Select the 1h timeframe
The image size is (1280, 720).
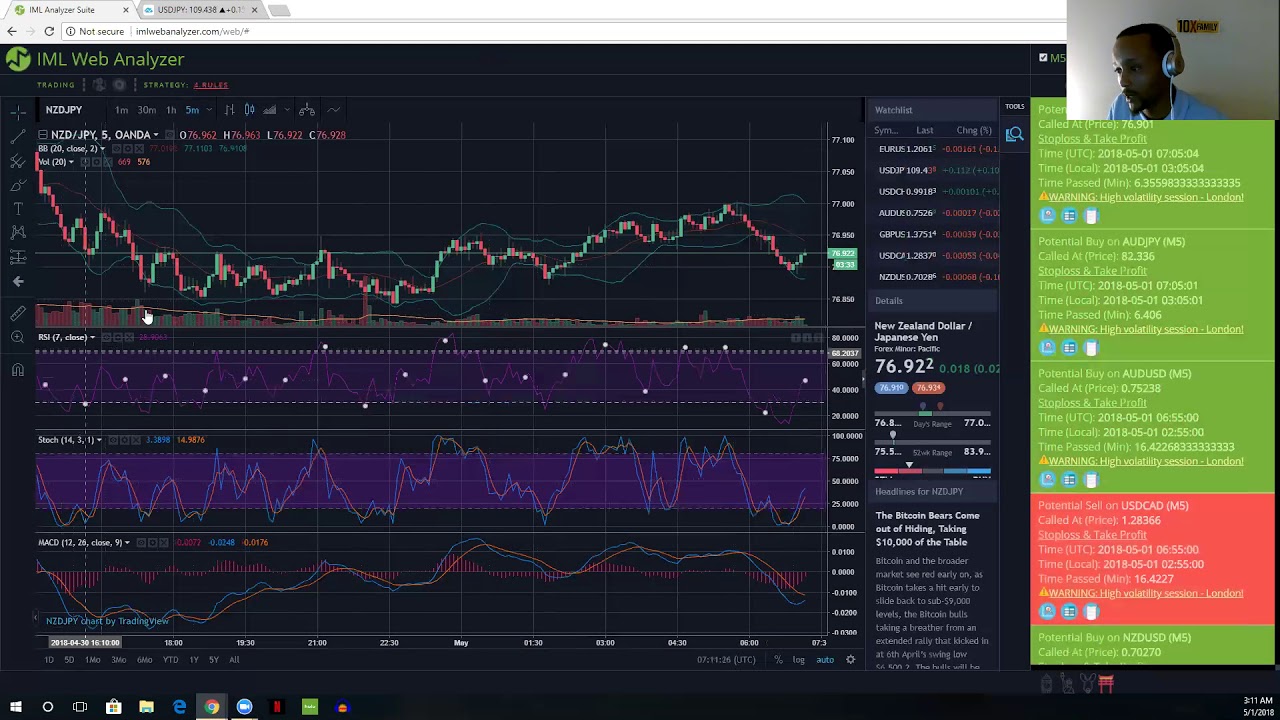point(171,110)
